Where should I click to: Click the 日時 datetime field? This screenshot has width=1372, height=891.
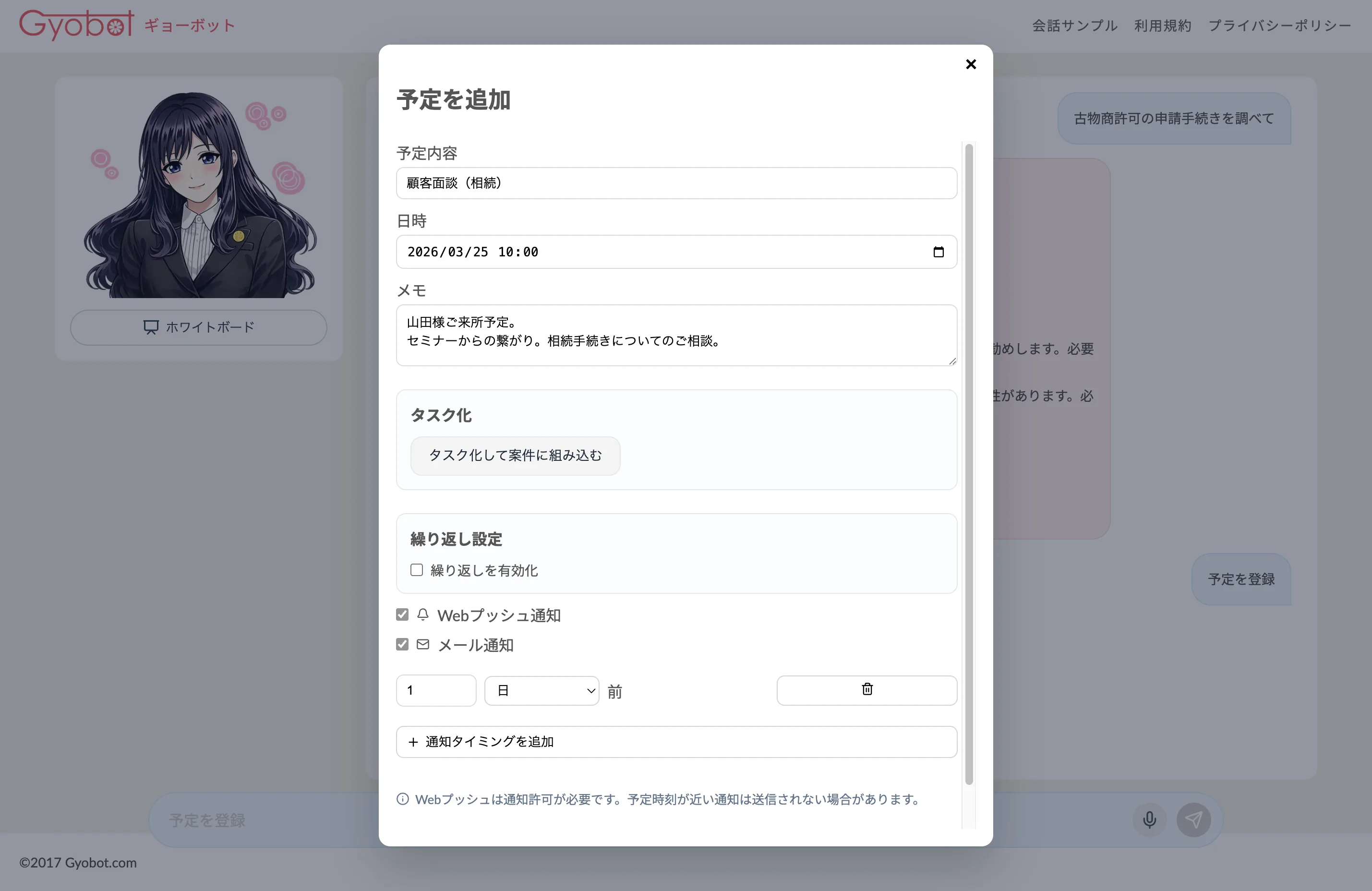[634, 252]
